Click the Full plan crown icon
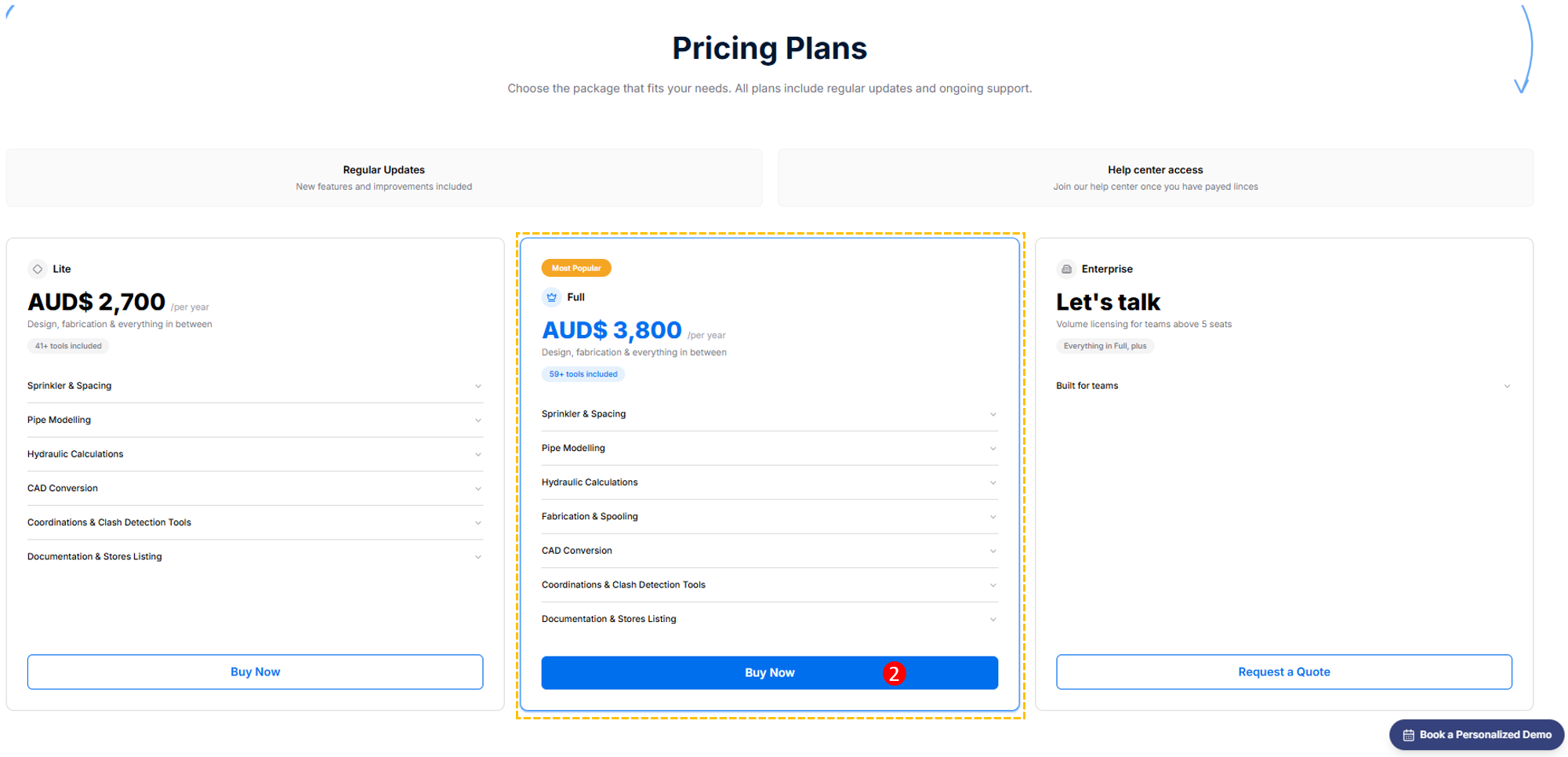 [551, 297]
